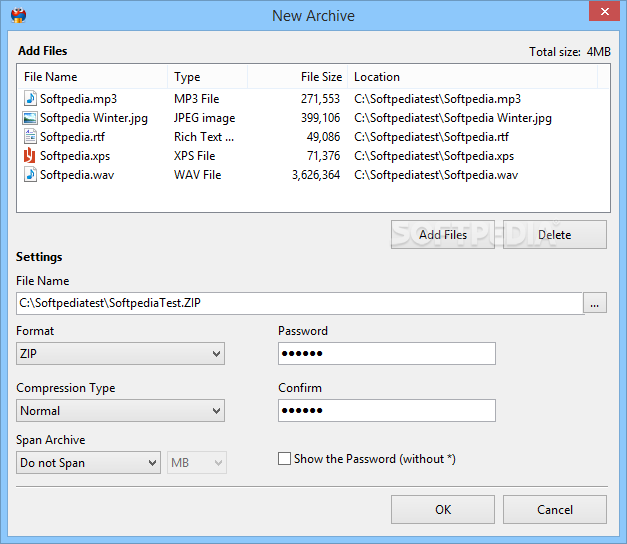
Task: Click the Softpedia.mp3 music file icon
Action: click(x=30, y=98)
